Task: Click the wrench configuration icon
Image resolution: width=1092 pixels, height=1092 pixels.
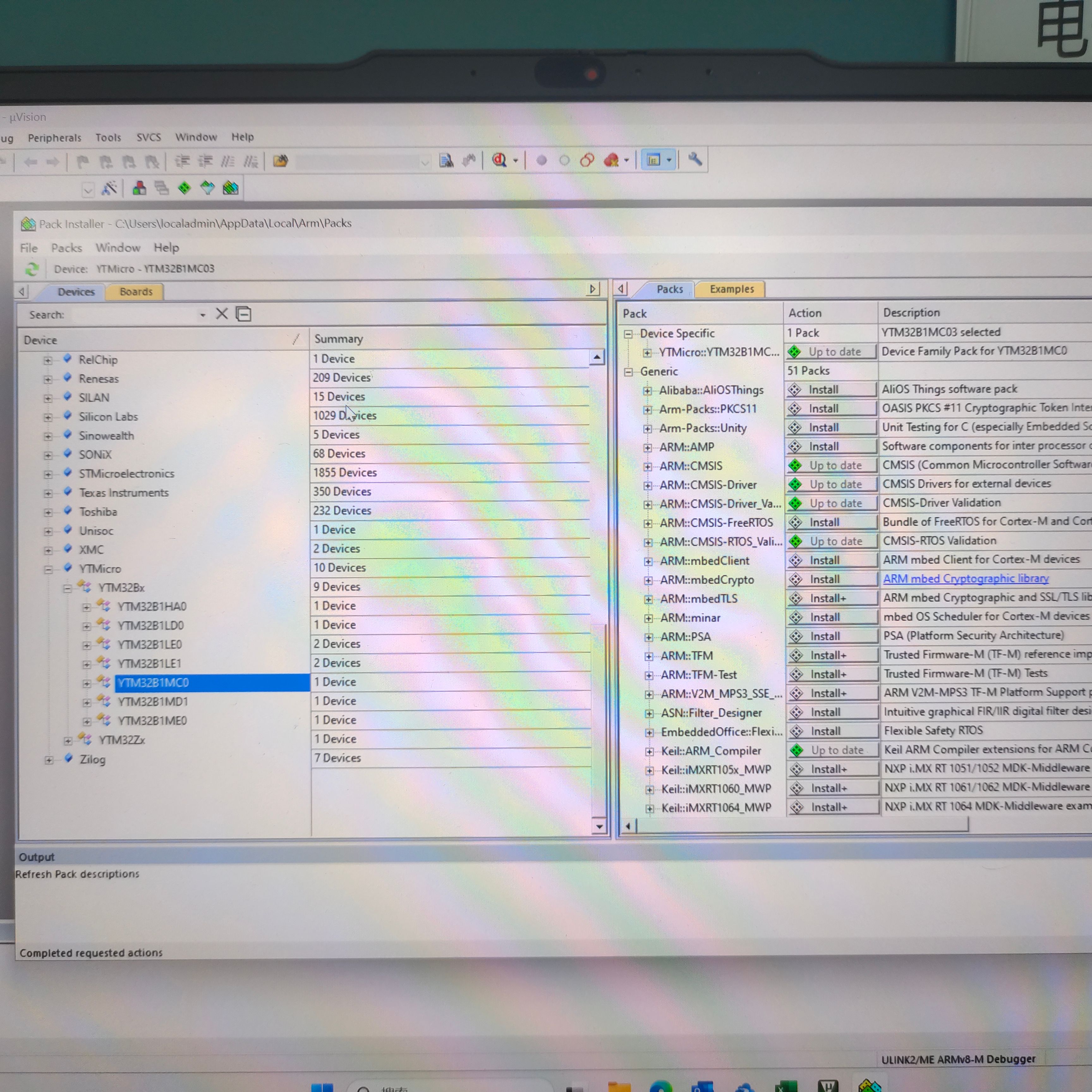Action: pos(695,160)
